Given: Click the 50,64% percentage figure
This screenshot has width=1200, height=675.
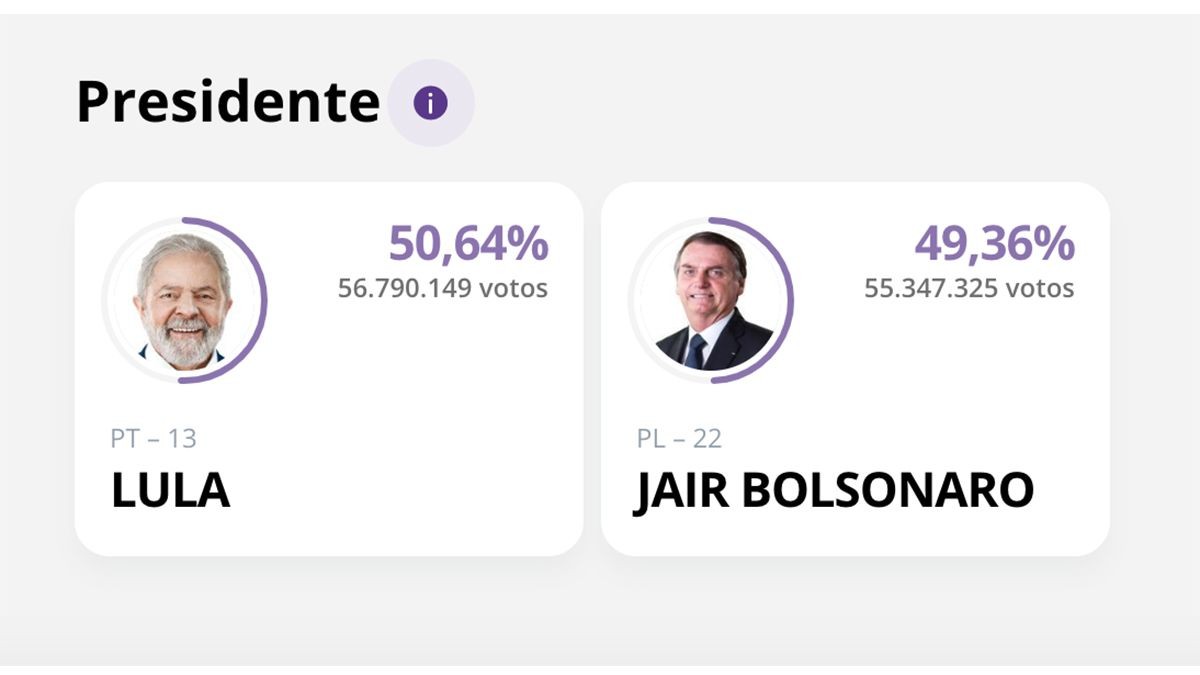Looking at the screenshot, I should pyautogui.click(x=468, y=244).
